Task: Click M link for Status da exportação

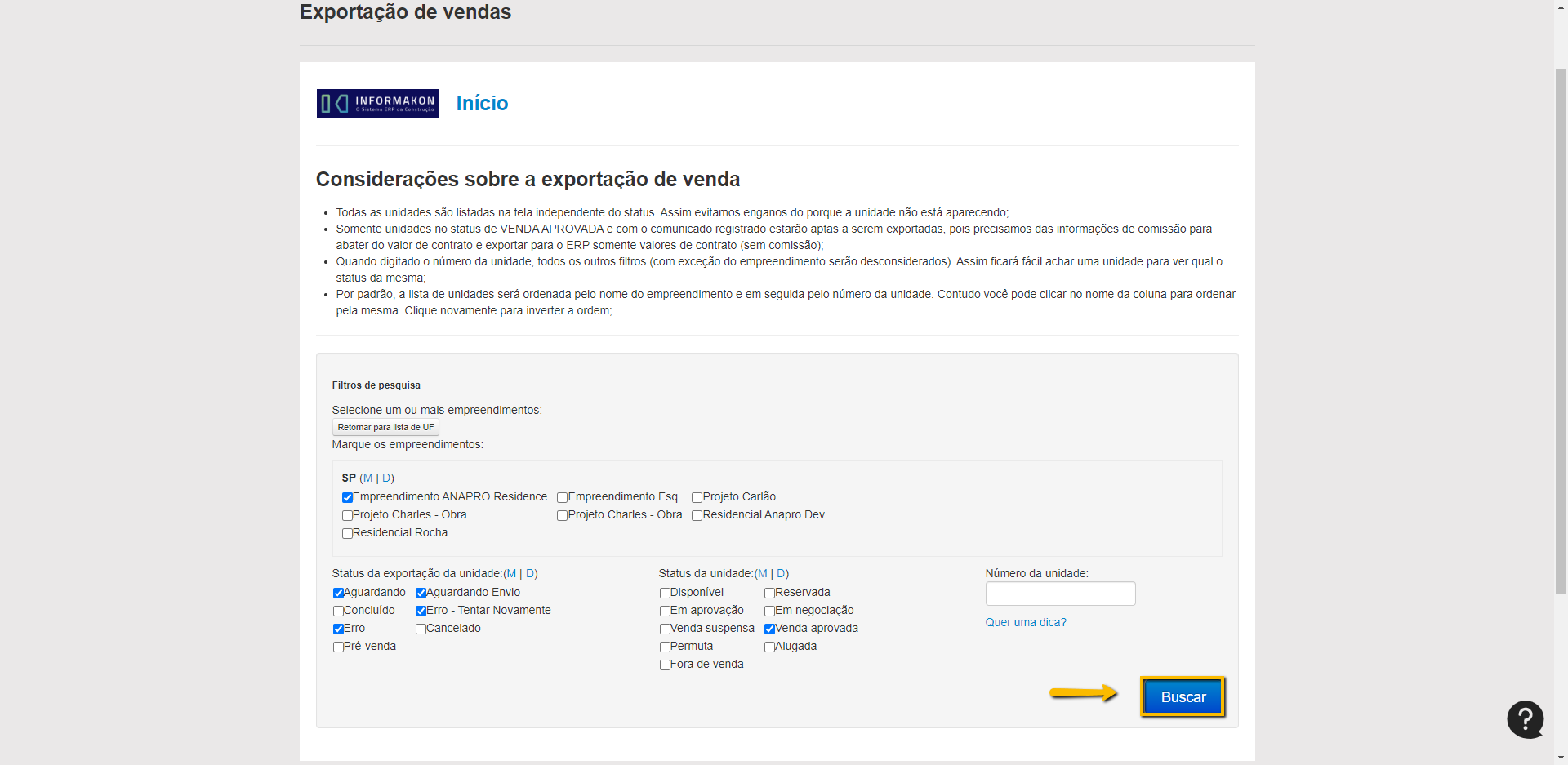Action: pos(511,573)
